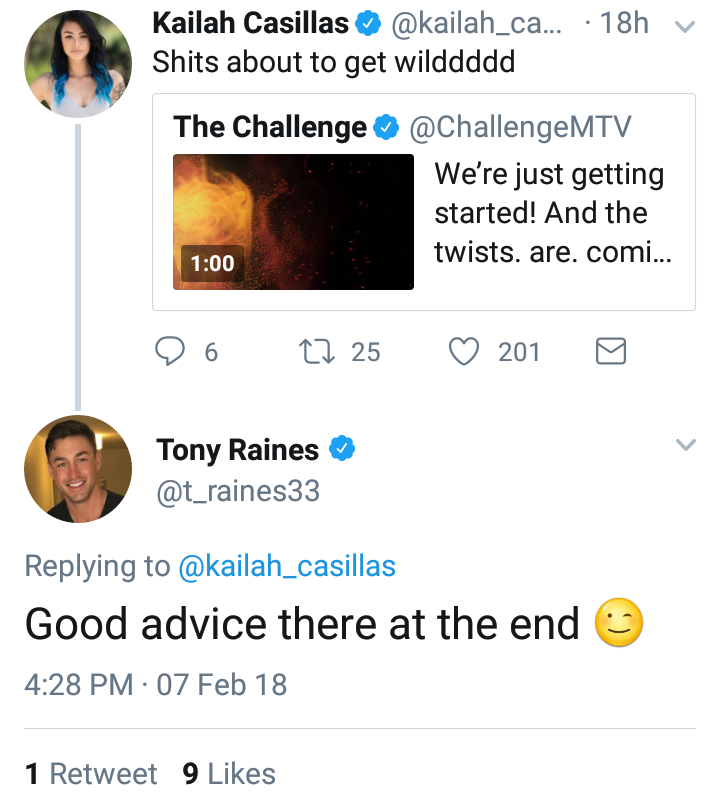View the 9 Likes list
Image resolution: width=720 pixels, height=806 pixels.
click(x=229, y=774)
